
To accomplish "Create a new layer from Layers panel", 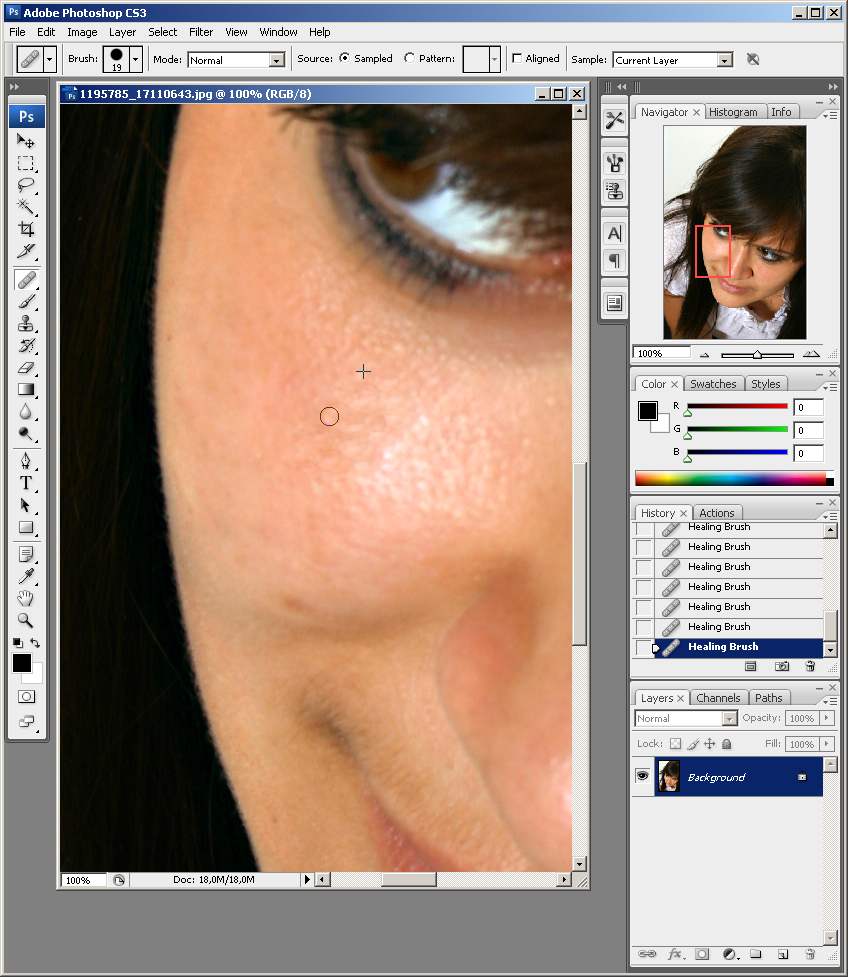I will click(x=783, y=954).
